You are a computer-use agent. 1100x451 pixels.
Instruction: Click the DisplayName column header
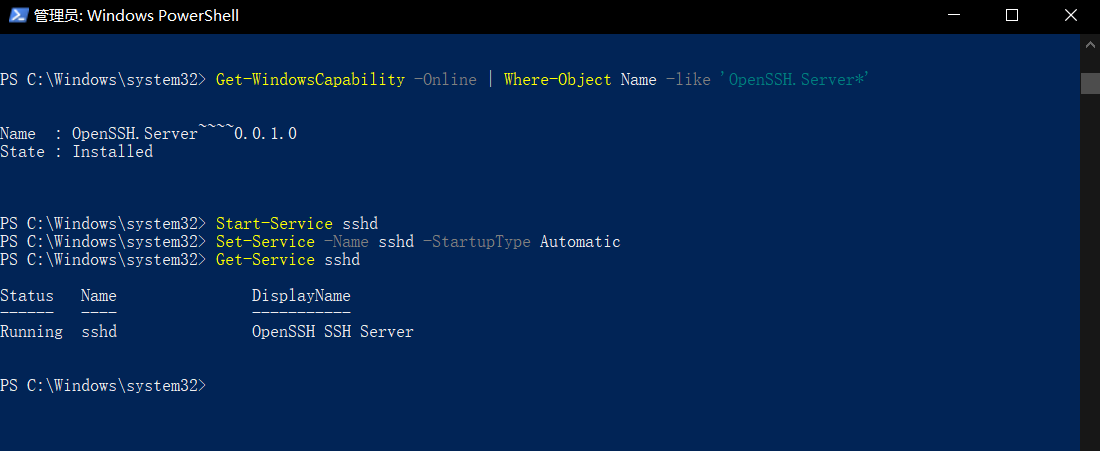(x=301, y=296)
